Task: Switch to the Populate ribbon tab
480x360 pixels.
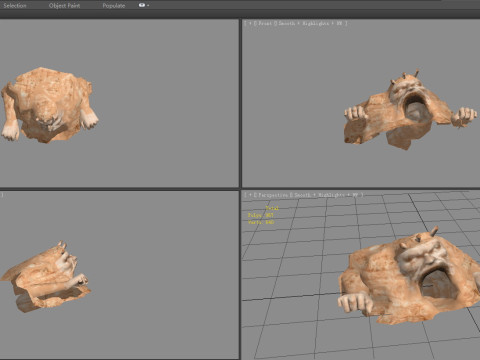Action: click(114, 6)
